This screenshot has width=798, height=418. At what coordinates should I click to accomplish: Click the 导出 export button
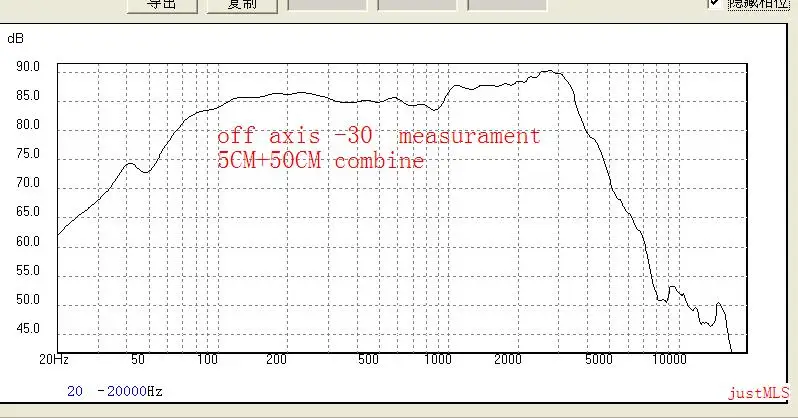(162, 5)
